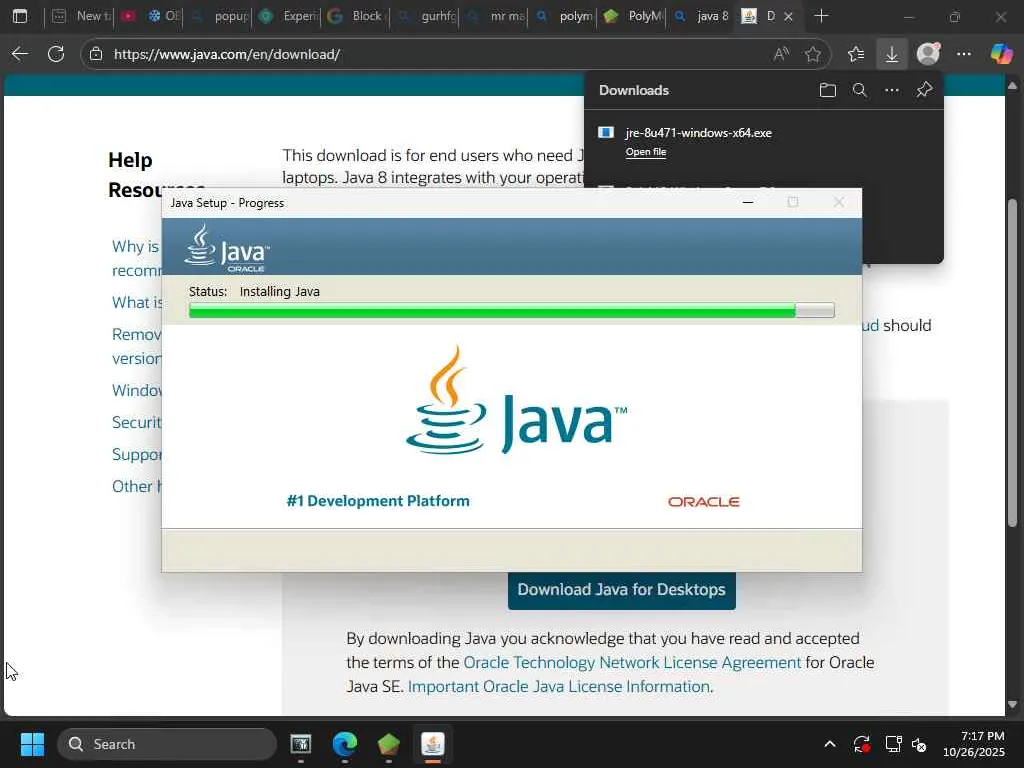Viewport: 1024px width, 768px height.
Task: Open the Favorites list icon
Action: (x=856, y=54)
